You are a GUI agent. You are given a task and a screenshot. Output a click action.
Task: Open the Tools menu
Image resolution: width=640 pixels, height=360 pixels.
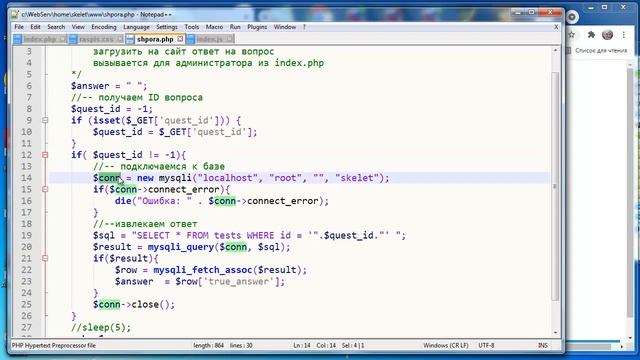click(x=191, y=27)
